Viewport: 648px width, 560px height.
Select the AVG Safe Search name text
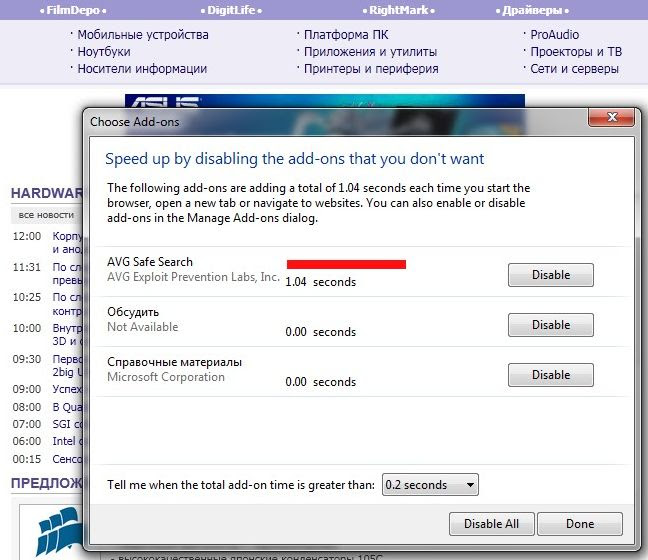click(x=150, y=262)
